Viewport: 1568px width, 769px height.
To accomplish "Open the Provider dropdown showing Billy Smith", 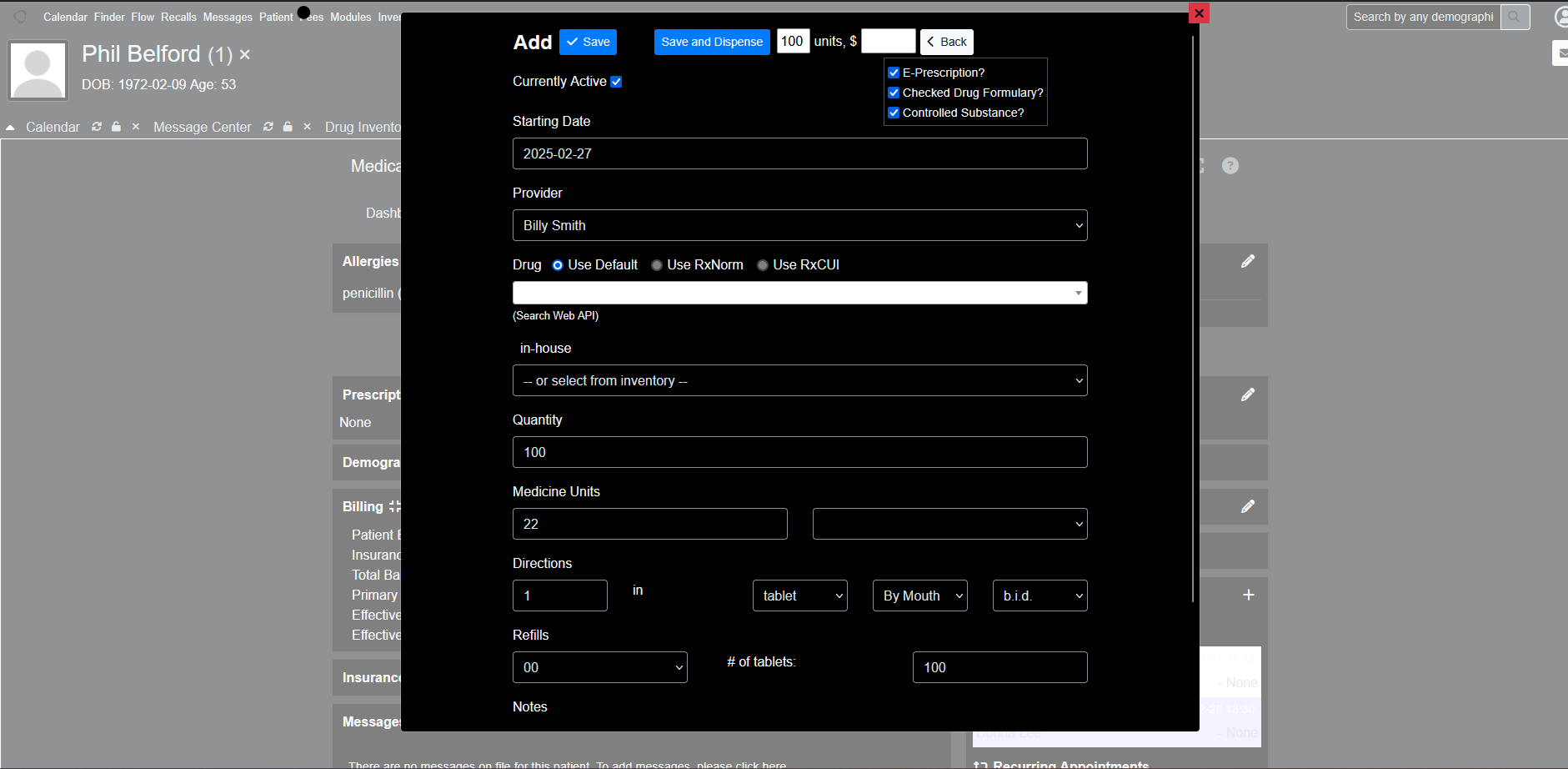I will tap(800, 225).
